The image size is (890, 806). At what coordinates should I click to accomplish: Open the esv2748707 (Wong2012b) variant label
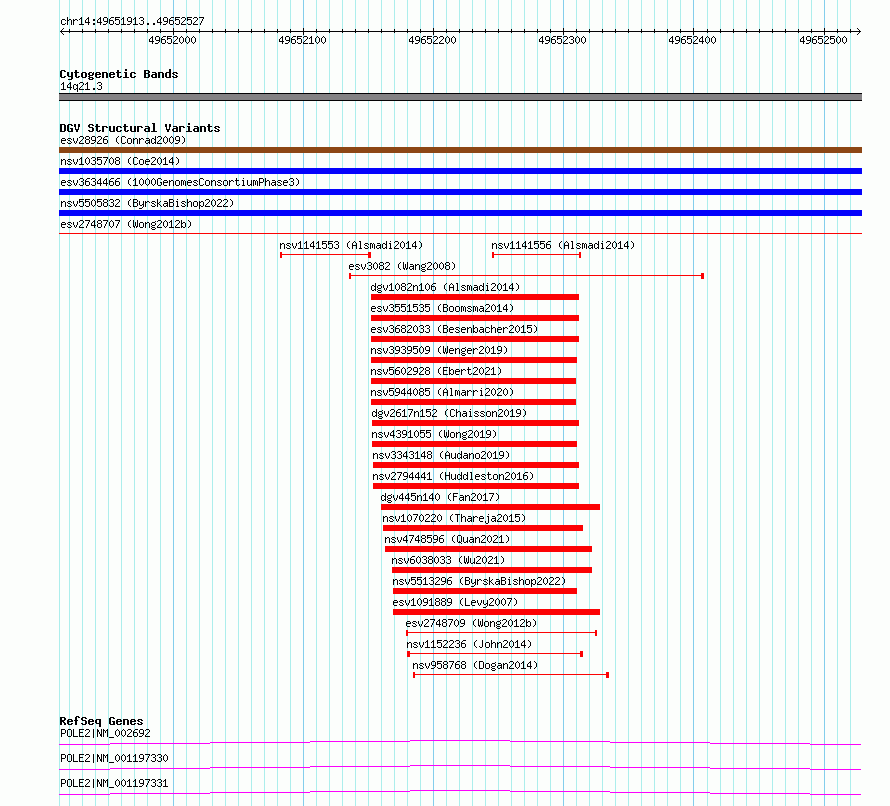point(126,224)
